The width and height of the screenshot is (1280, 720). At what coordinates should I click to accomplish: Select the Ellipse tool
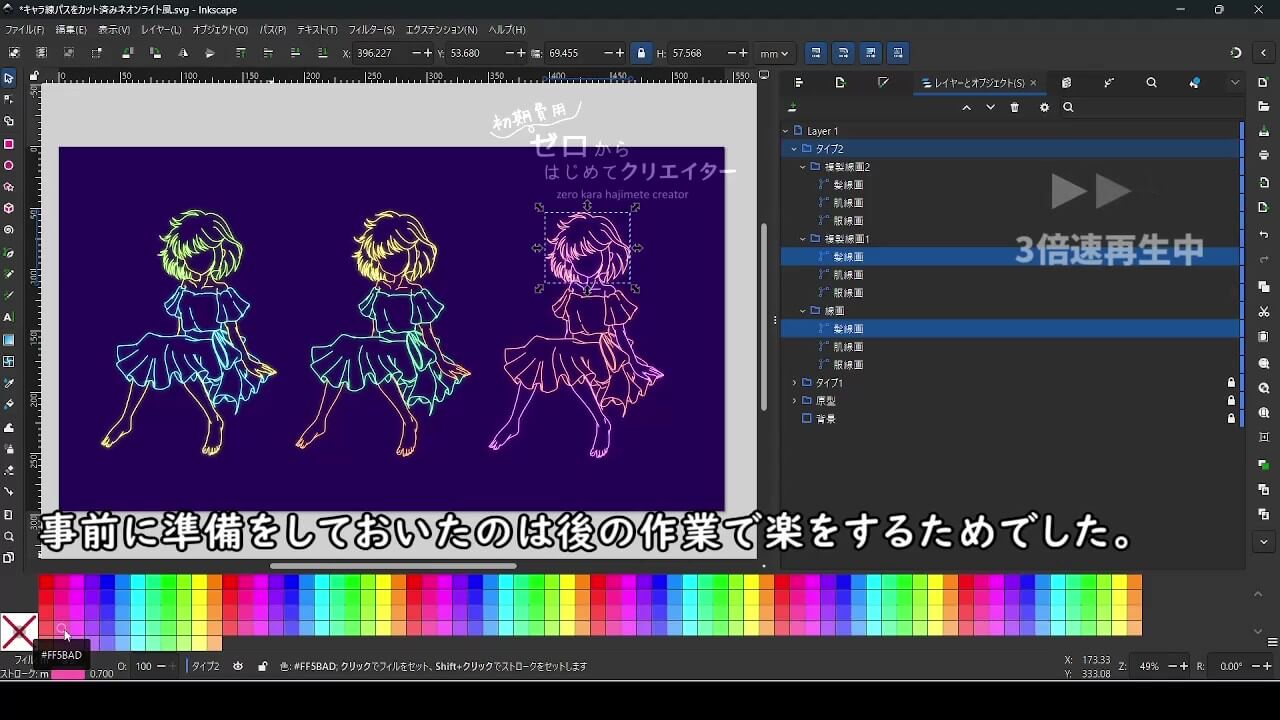tap(9, 166)
